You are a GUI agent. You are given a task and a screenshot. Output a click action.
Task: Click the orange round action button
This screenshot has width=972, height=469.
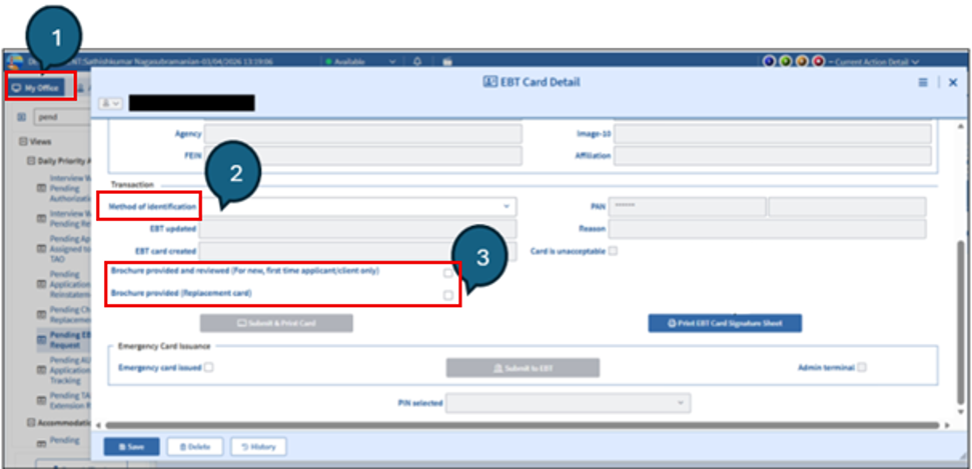point(802,62)
